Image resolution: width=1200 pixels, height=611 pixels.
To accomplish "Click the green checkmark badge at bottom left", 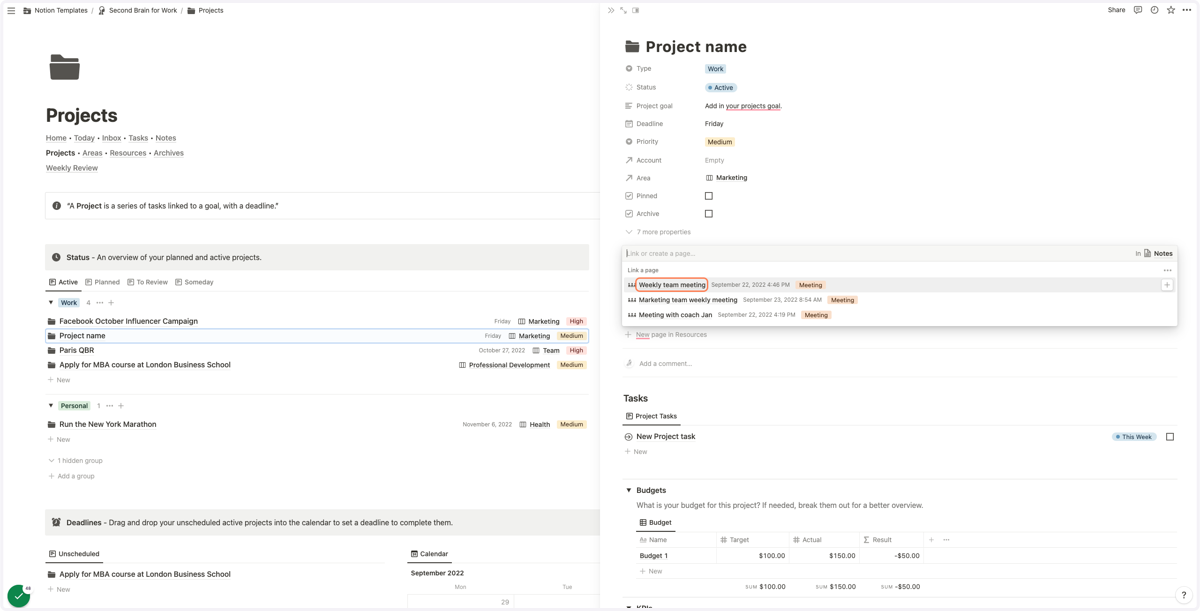I will (x=19, y=595).
